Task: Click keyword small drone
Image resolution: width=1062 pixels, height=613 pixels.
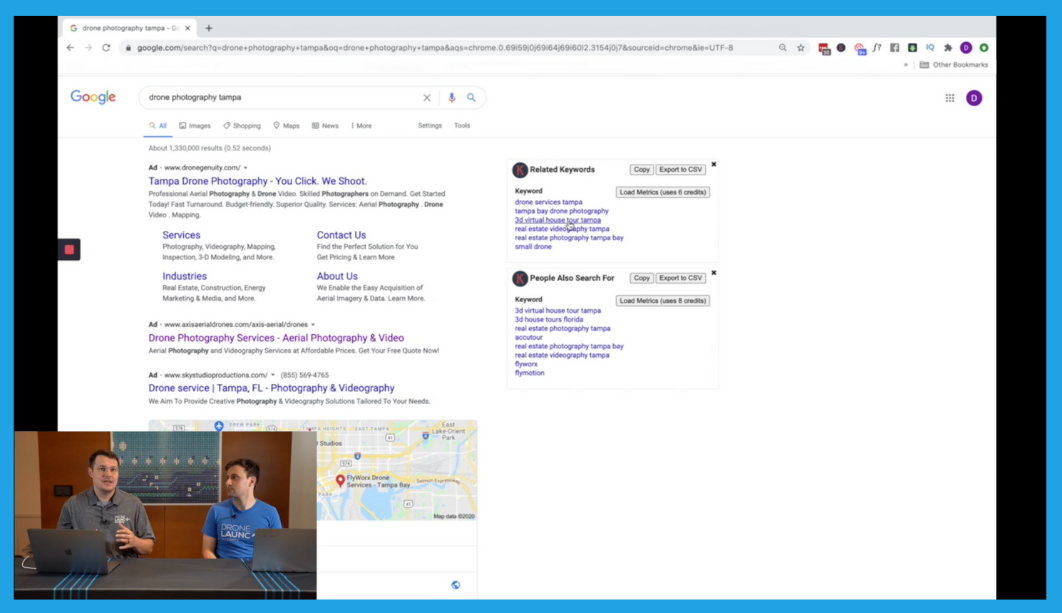Action: pyautogui.click(x=533, y=247)
